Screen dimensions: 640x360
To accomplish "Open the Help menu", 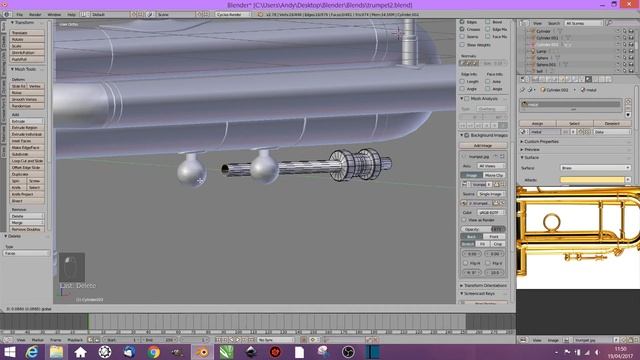I will pyautogui.click(x=71, y=14).
